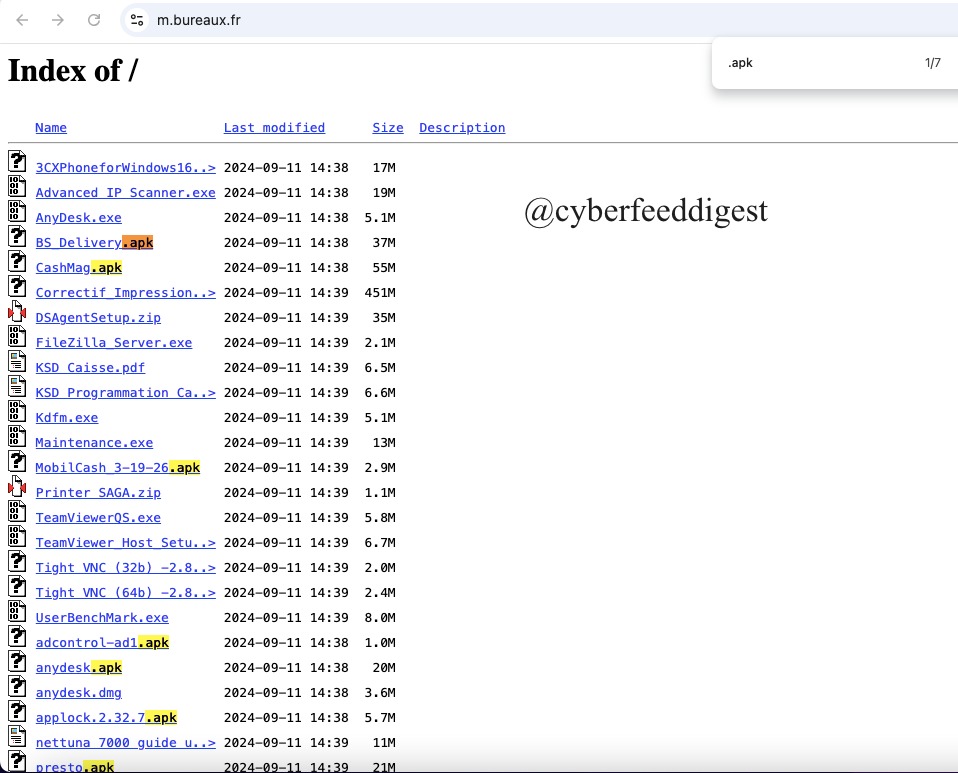
Task: Click compressed archive icon beside DSAgentSetup.zip
Action: click(x=17, y=312)
